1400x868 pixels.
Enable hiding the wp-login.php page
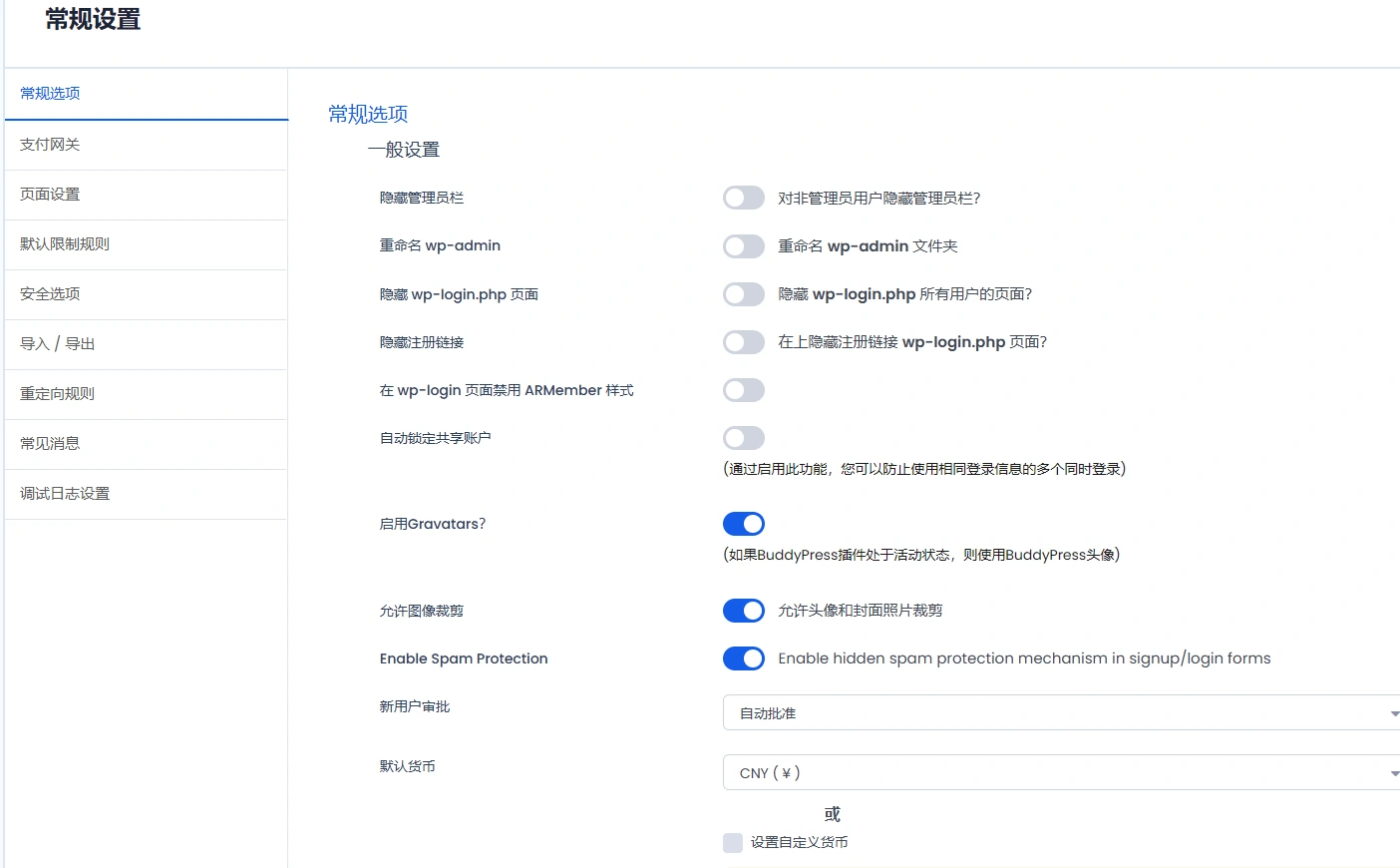[743, 293]
